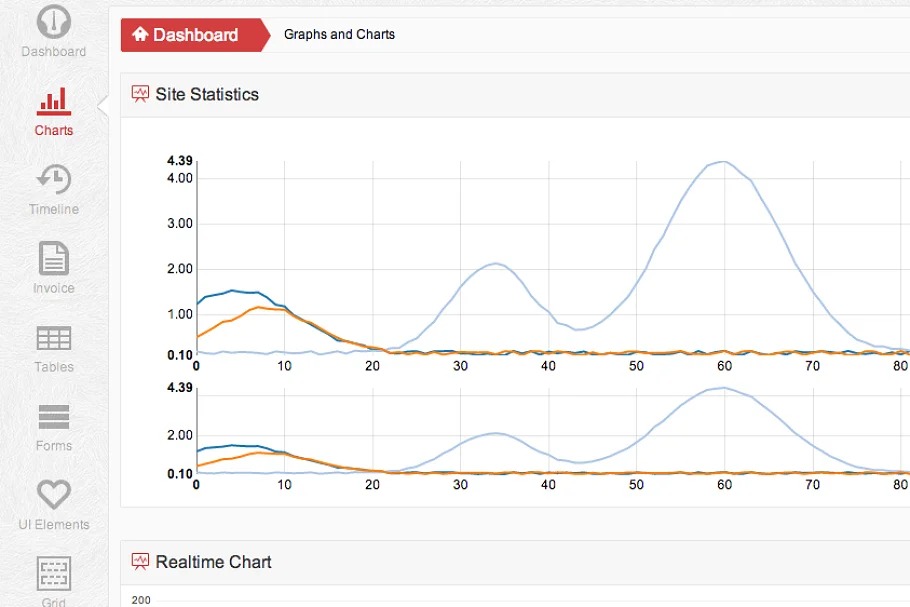Click the red Dashboard breadcrumb button
The width and height of the screenshot is (910, 607).
click(x=194, y=35)
